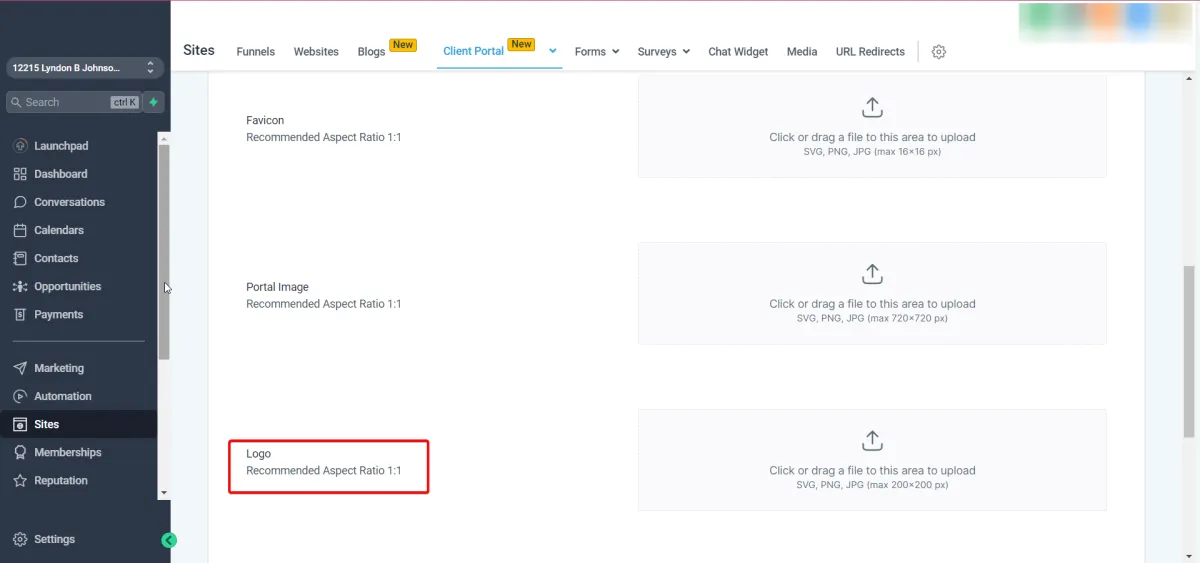Click the Favicon label text

[265, 120]
